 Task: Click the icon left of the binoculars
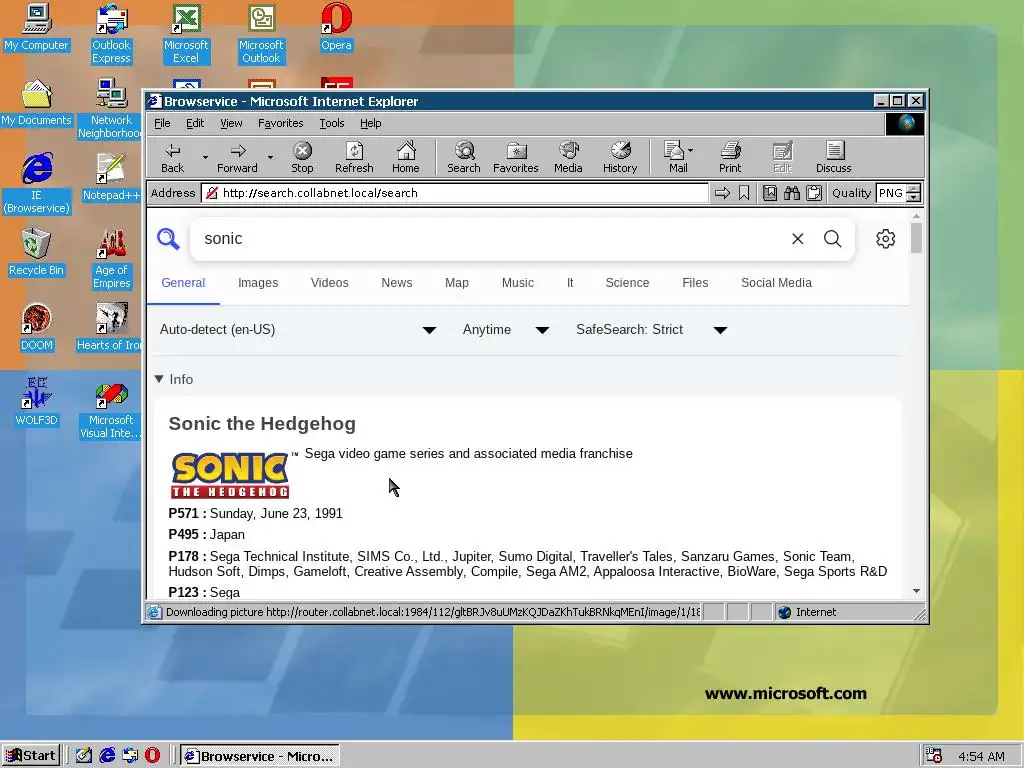click(770, 193)
